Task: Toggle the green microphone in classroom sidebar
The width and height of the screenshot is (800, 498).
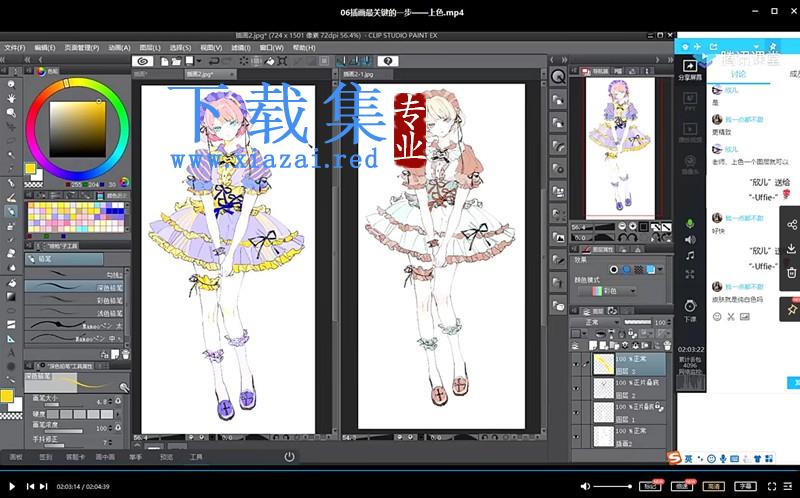Action: pos(690,223)
